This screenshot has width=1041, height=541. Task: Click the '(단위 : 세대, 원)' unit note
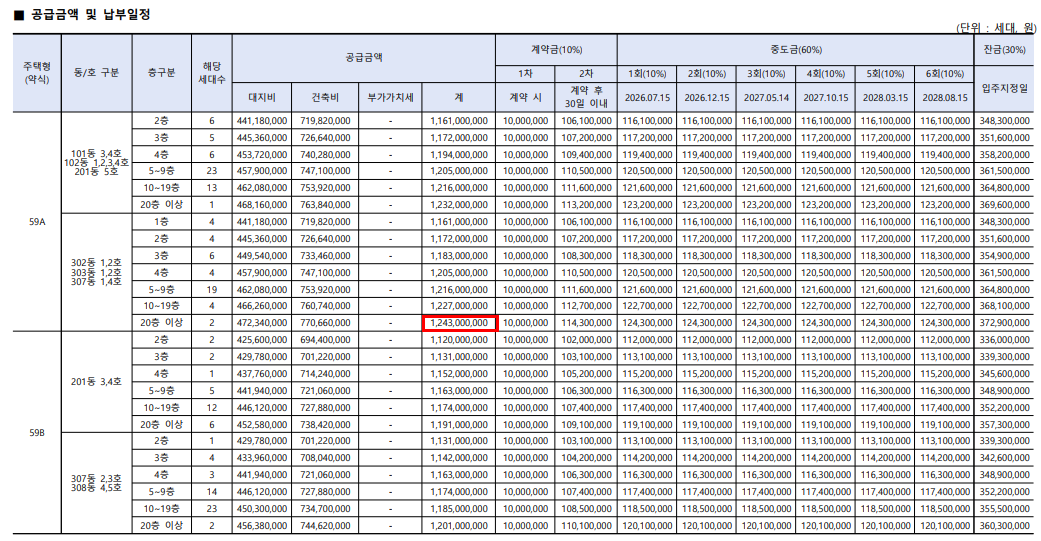click(996, 28)
